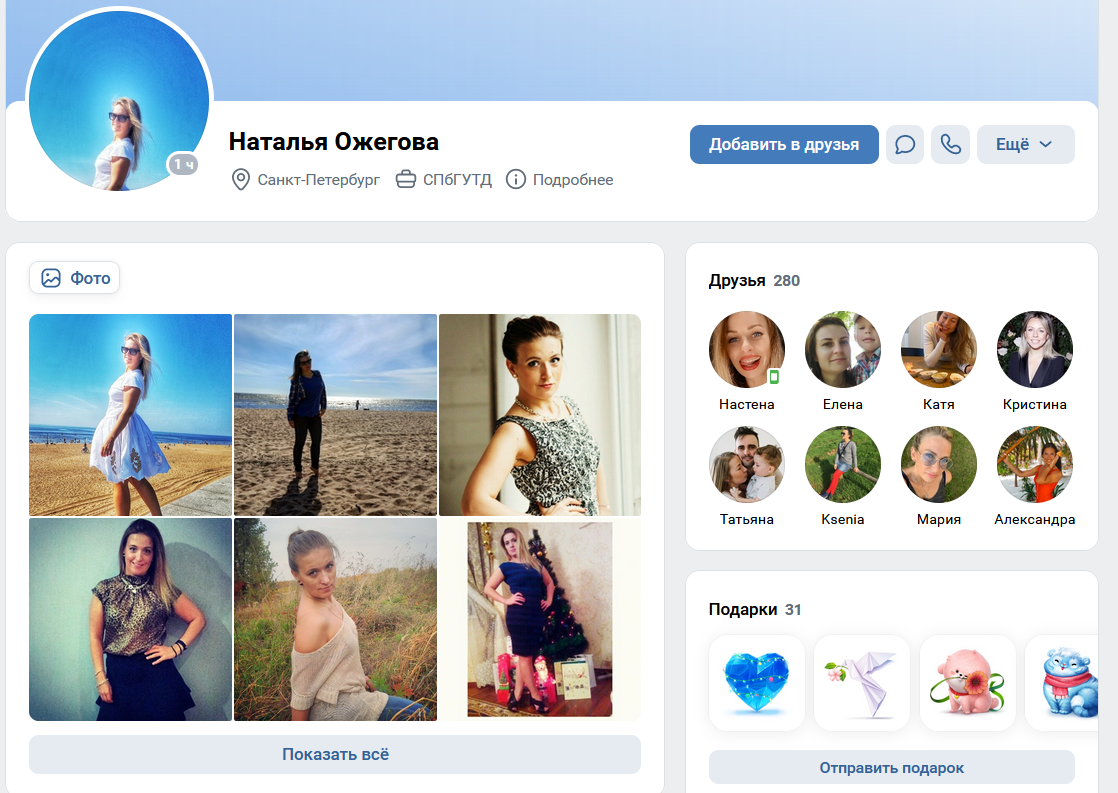Open photo of woman in white dress on beach
1118x793 pixels.
pyautogui.click(x=130, y=415)
